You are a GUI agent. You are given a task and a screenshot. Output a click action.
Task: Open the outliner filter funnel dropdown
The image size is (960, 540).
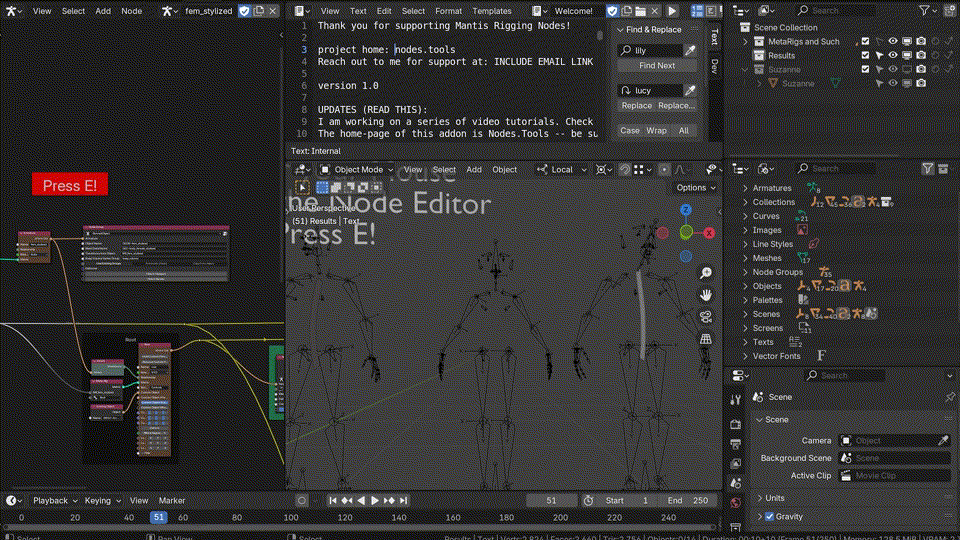pos(928,10)
